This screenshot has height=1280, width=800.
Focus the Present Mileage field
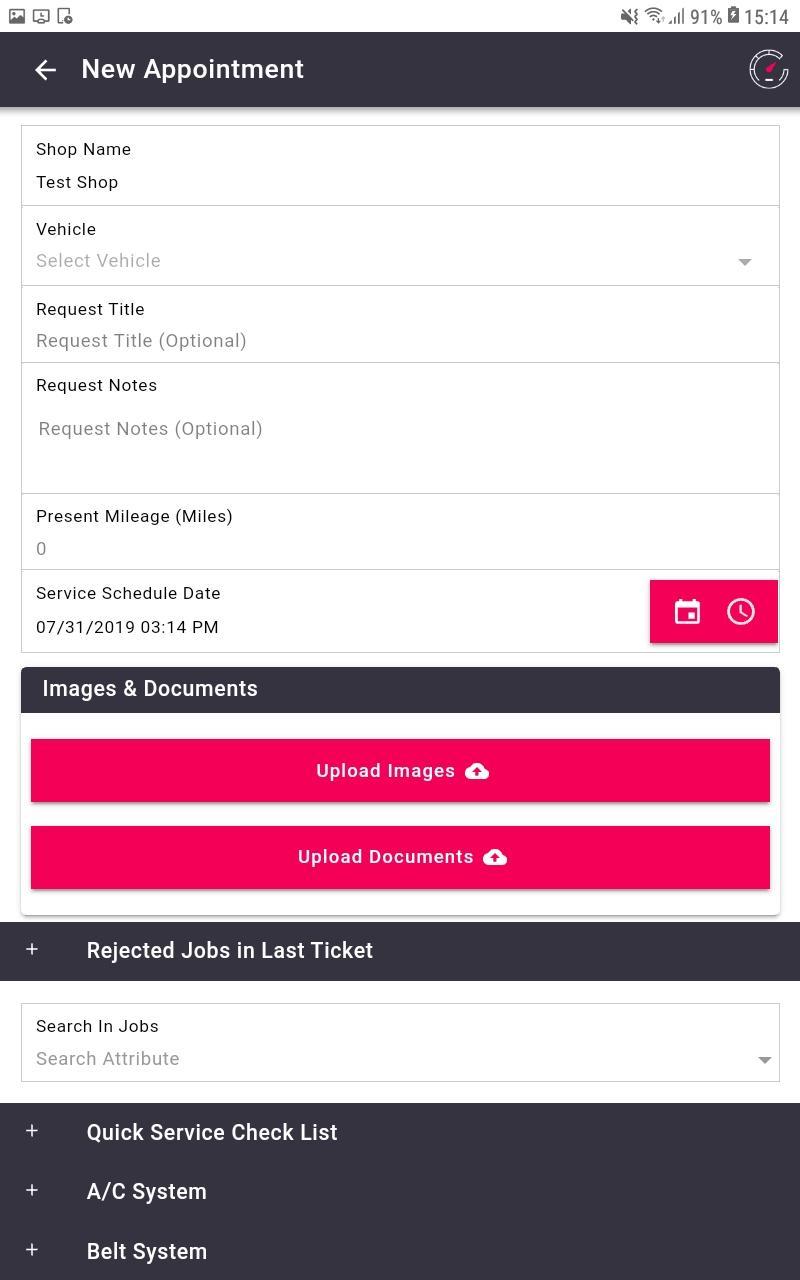point(400,549)
